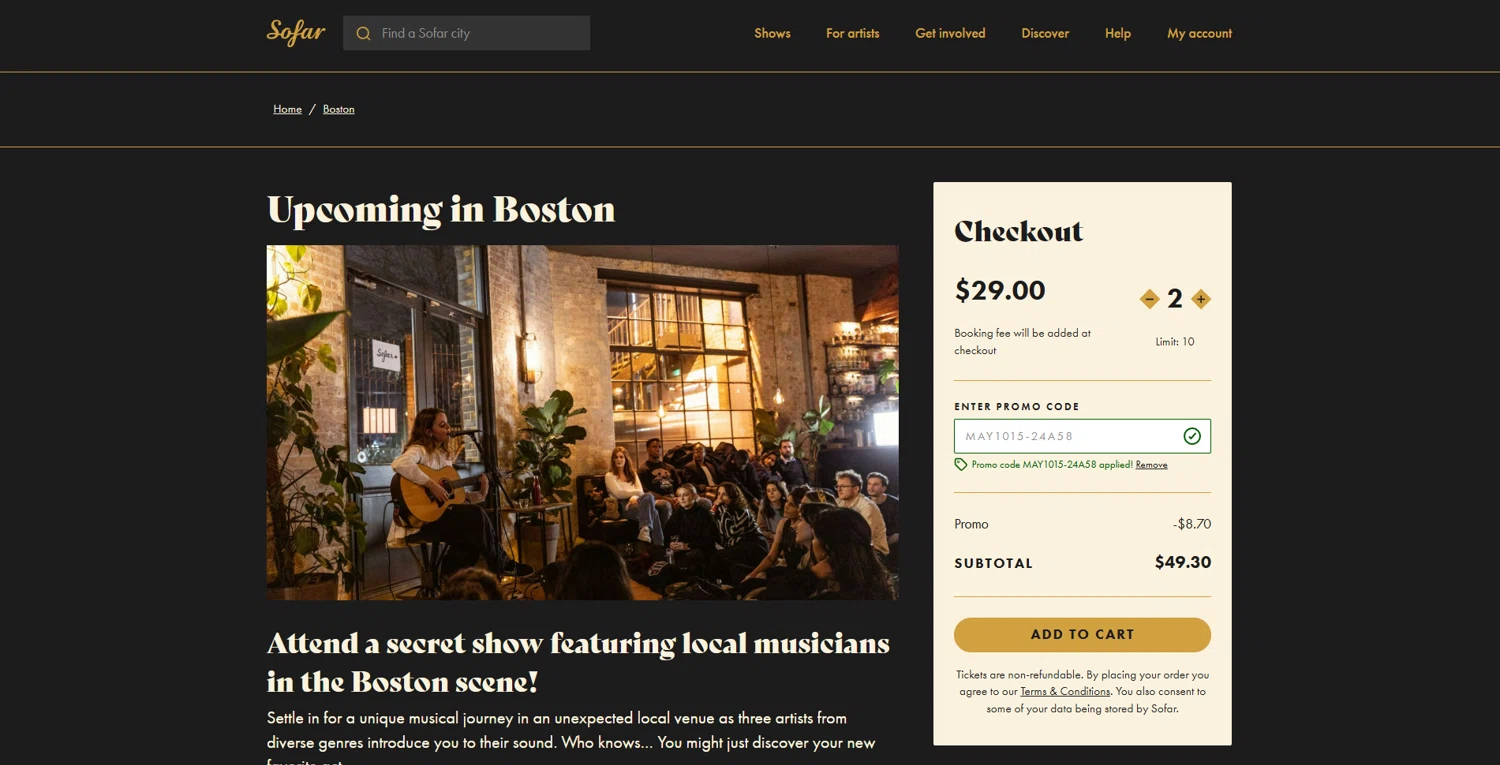Increase ticket quantity with plus button
Image resolution: width=1500 pixels, height=765 pixels.
(1201, 299)
